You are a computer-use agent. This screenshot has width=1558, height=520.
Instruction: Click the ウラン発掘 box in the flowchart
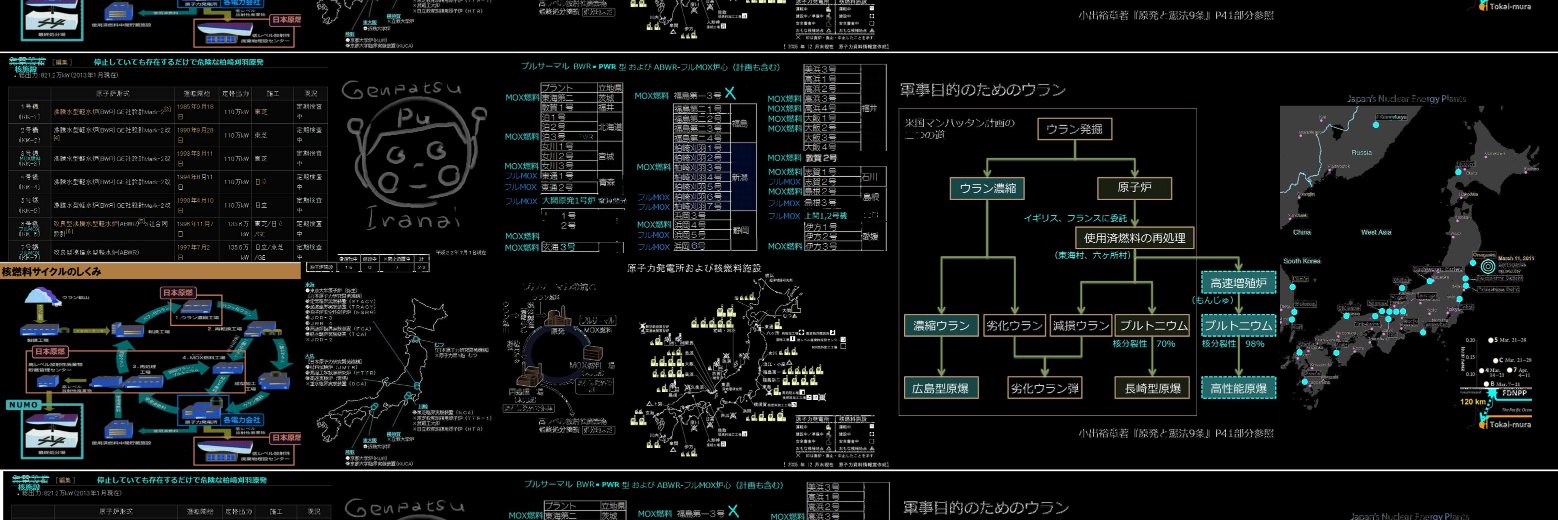point(1075,129)
